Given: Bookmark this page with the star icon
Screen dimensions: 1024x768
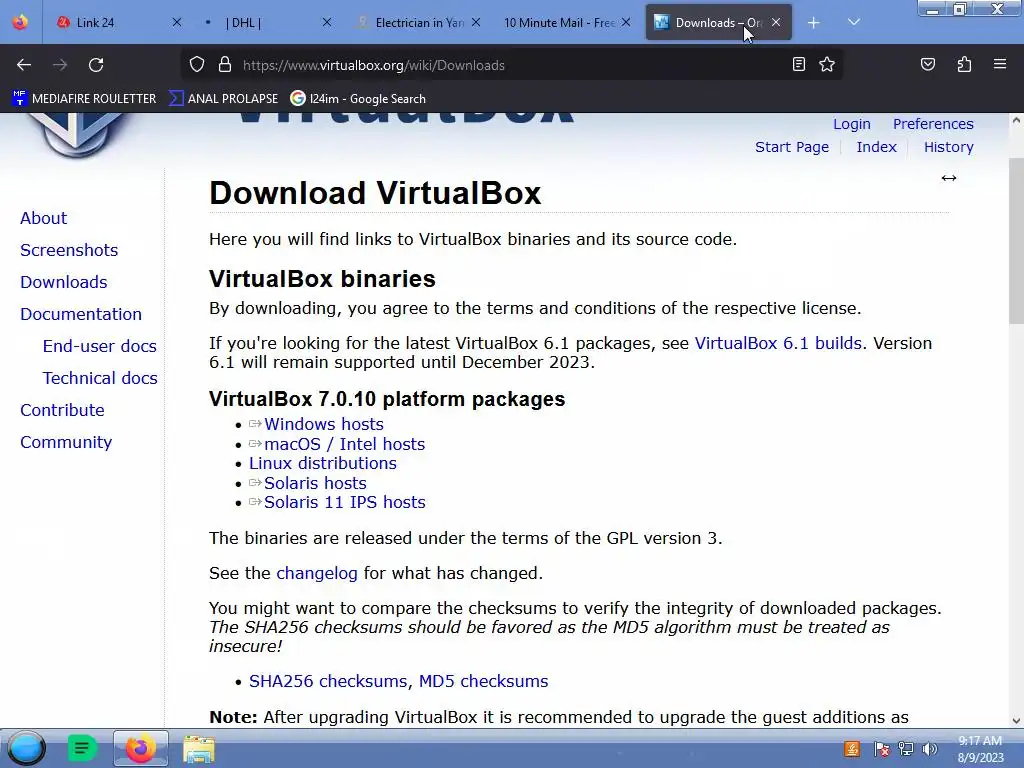Looking at the screenshot, I should click(x=827, y=65).
